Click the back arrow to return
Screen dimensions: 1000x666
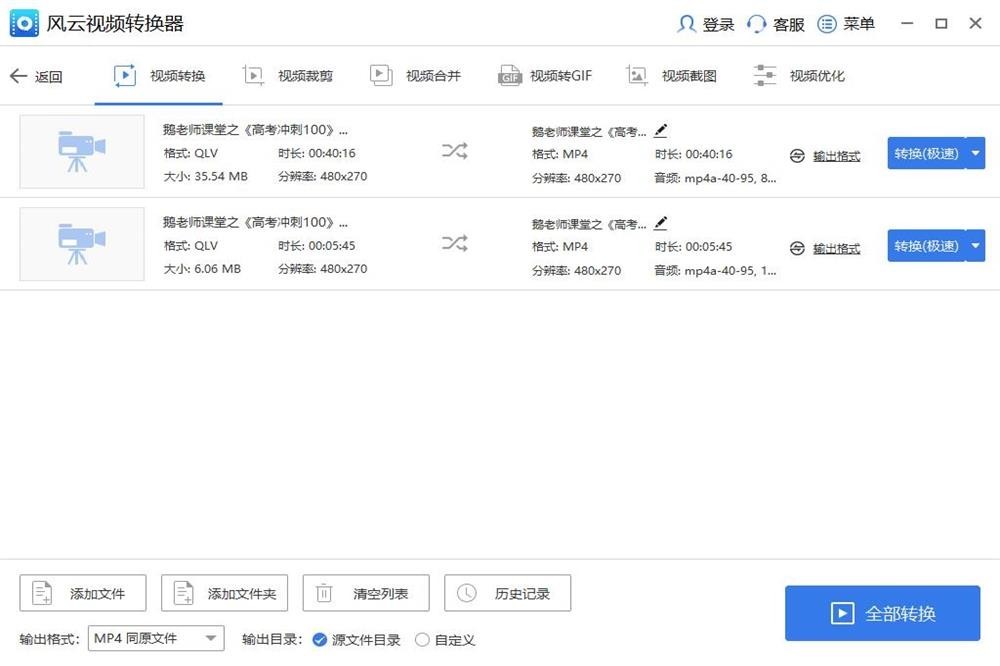pyautogui.click(x=18, y=76)
